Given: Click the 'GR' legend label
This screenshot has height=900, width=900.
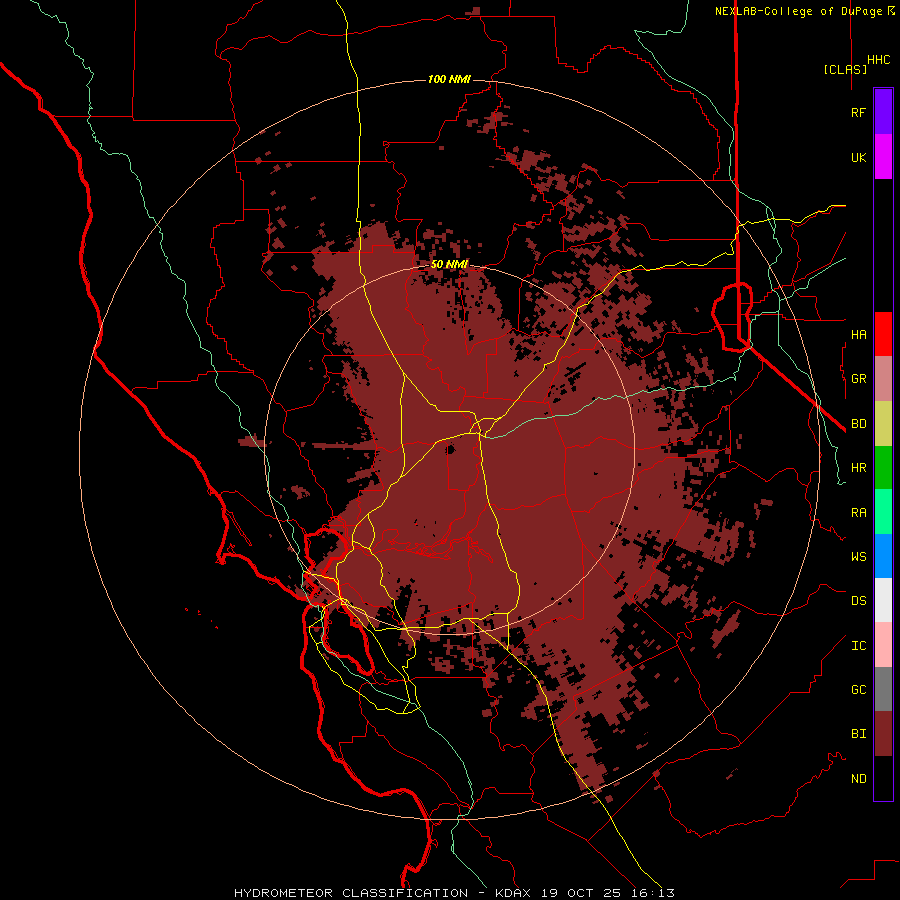Looking at the screenshot, I should (858, 379).
